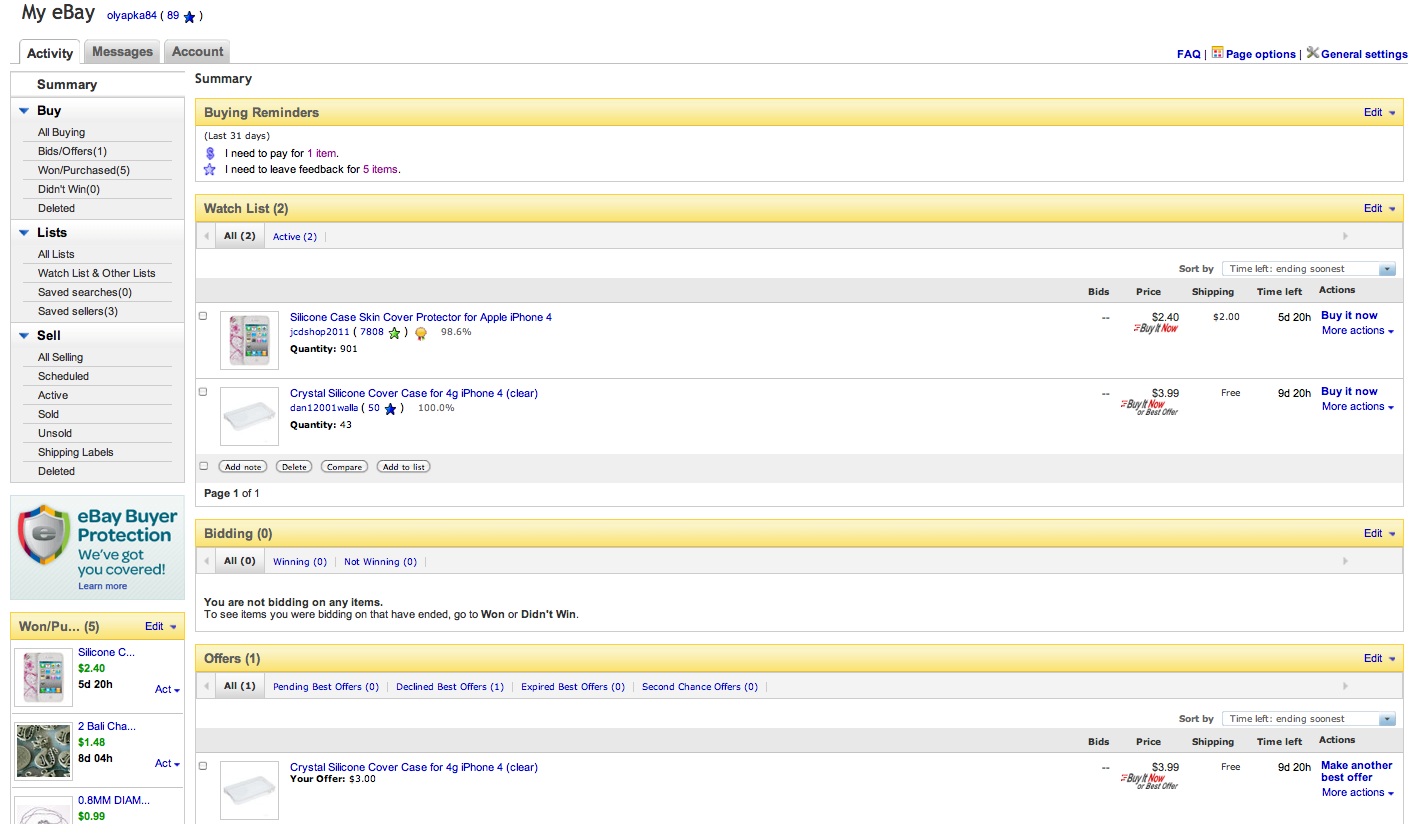Click the green star next to jcdshop2011

[394, 333]
